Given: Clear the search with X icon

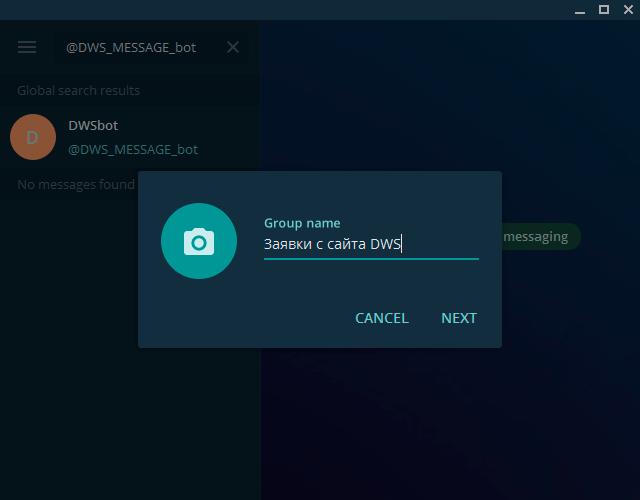Looking at the screenshot, I should 233,47.
